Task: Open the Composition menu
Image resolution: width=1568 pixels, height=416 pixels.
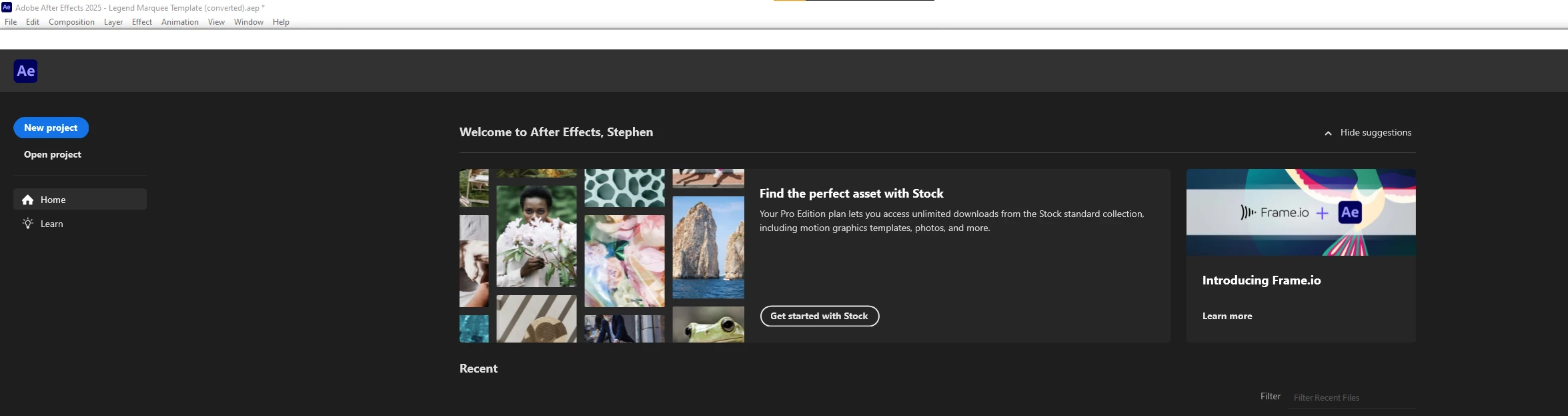Action: 71,22
